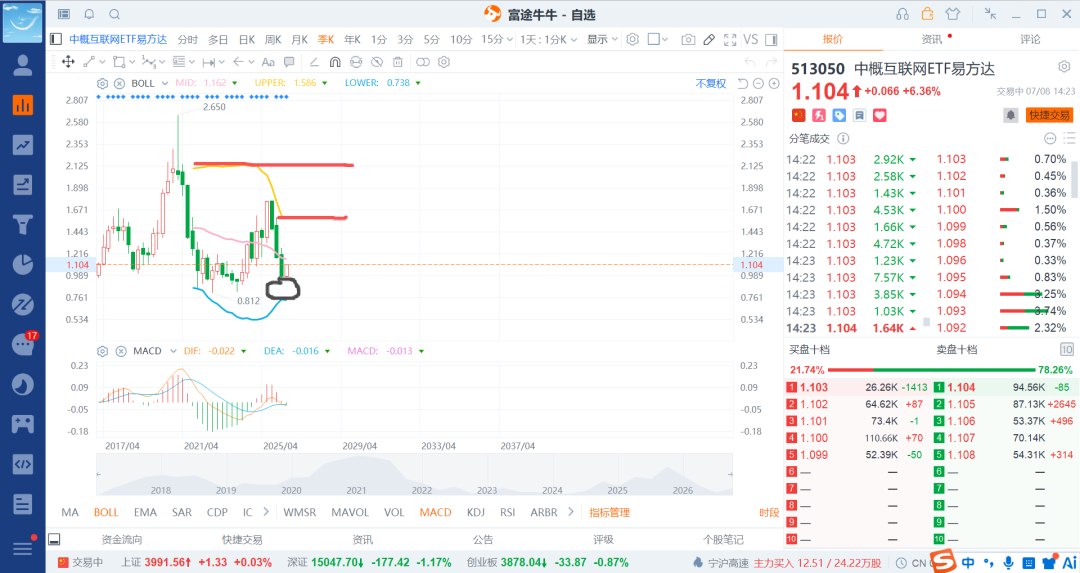Open the user profile avatar in sidebar
Viewport: 1080px width, 573px height.
23,65
